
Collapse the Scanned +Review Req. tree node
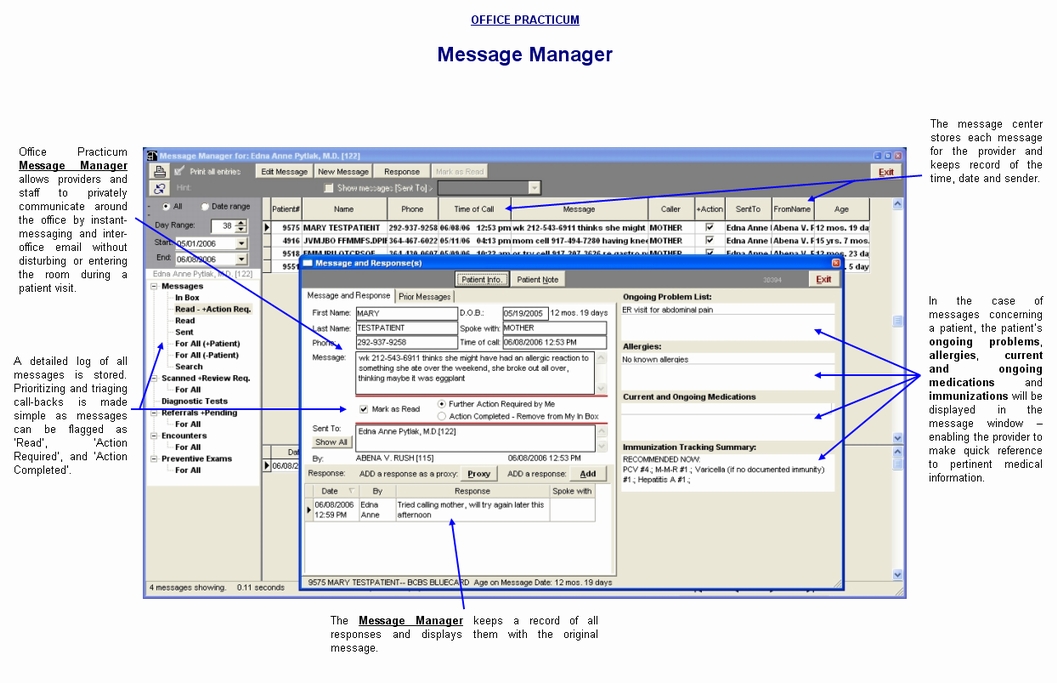click(x=154, y=378)
